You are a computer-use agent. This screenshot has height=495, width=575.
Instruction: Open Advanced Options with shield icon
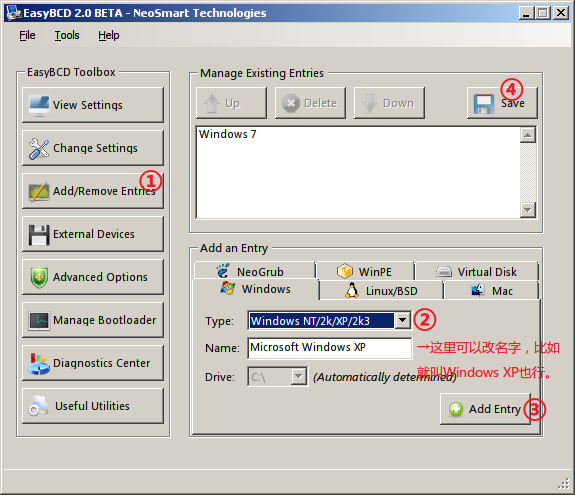pos(93,277)
